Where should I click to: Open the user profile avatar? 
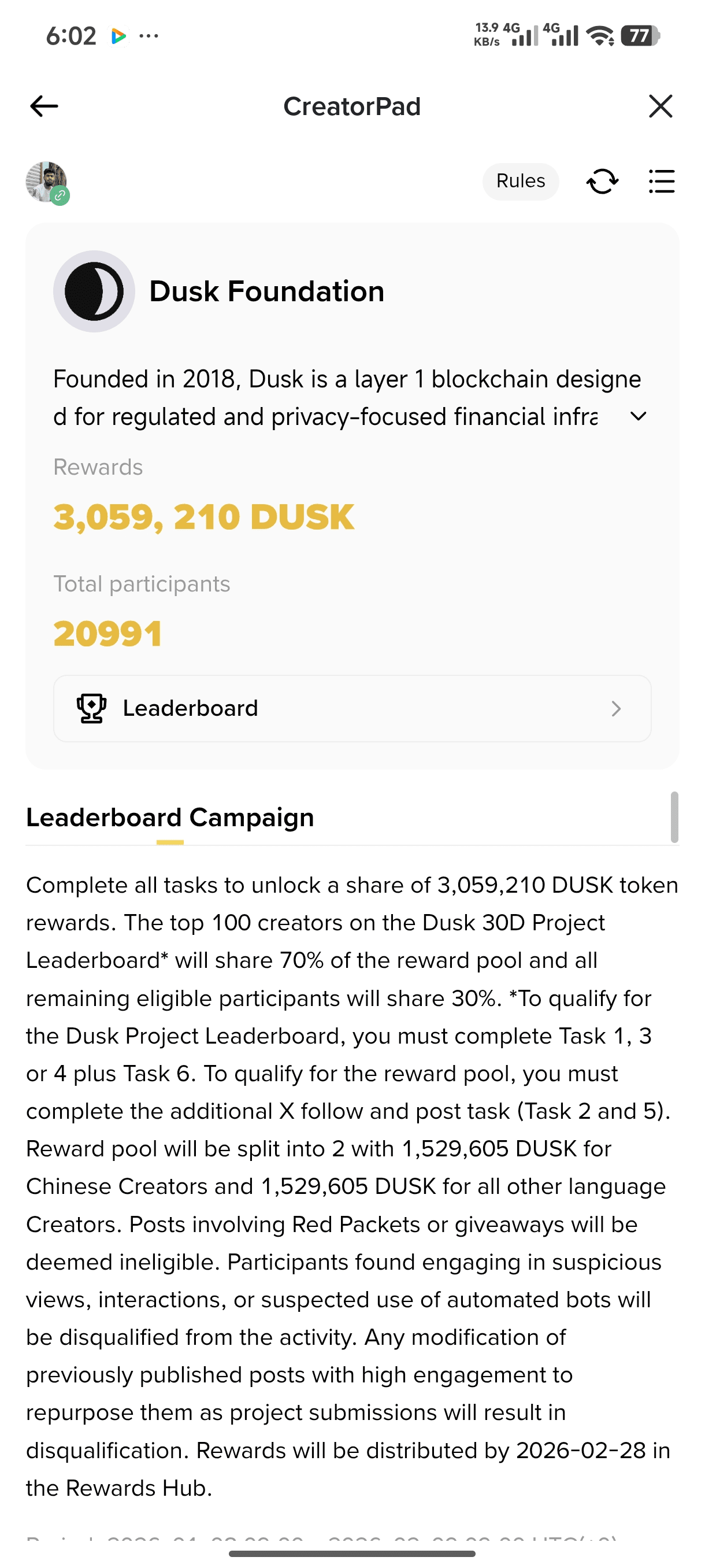[45, 181]
